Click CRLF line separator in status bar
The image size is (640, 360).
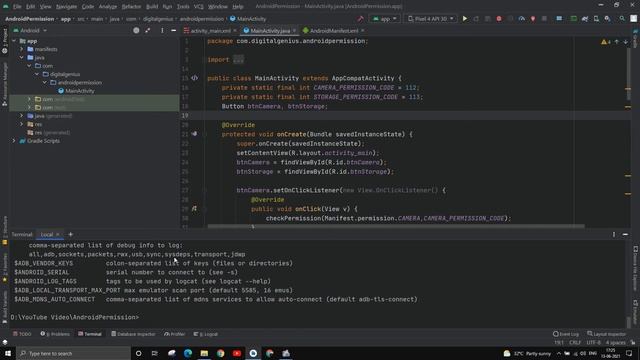click(575, 342)
